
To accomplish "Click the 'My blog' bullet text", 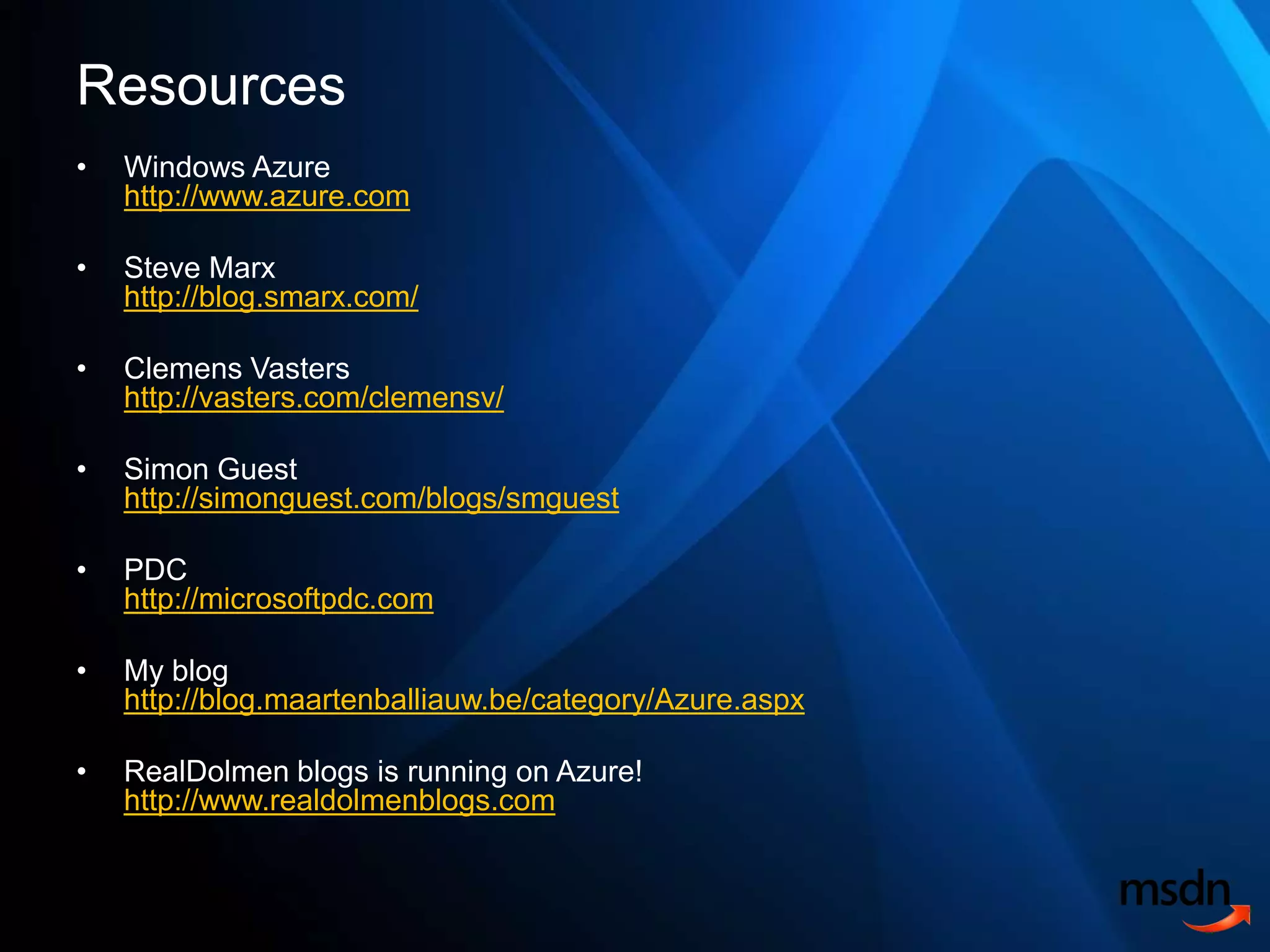I will pyautogui.click(x=176, y=672).
